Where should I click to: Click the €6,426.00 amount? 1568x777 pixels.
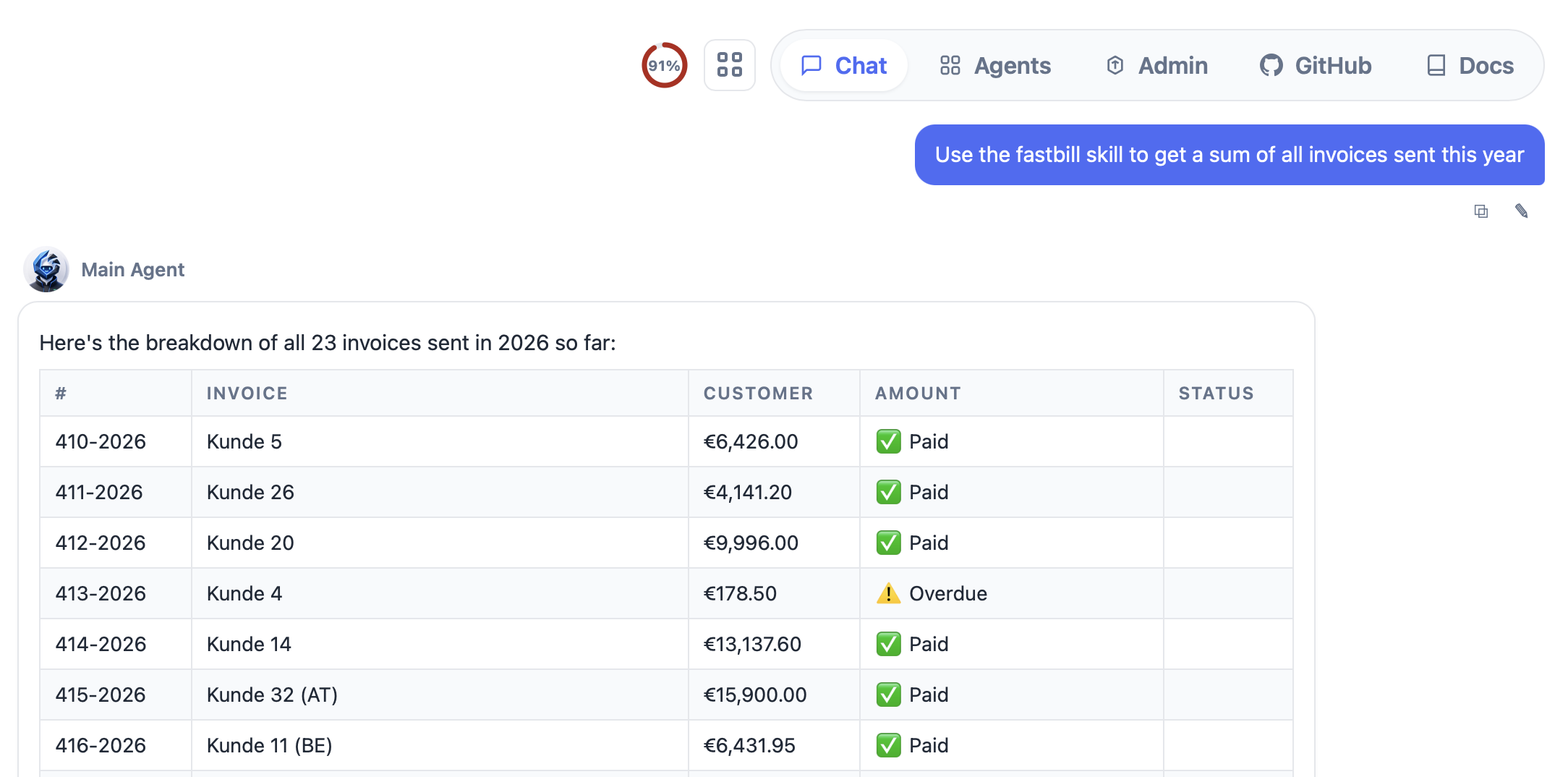(751, 441)
